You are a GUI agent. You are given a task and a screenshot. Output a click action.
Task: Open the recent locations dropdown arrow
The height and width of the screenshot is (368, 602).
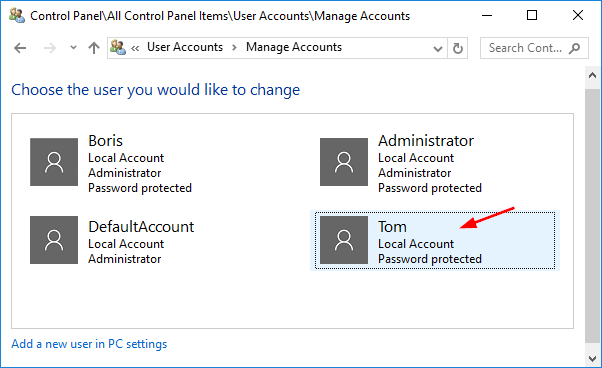(x=73, y=48)
